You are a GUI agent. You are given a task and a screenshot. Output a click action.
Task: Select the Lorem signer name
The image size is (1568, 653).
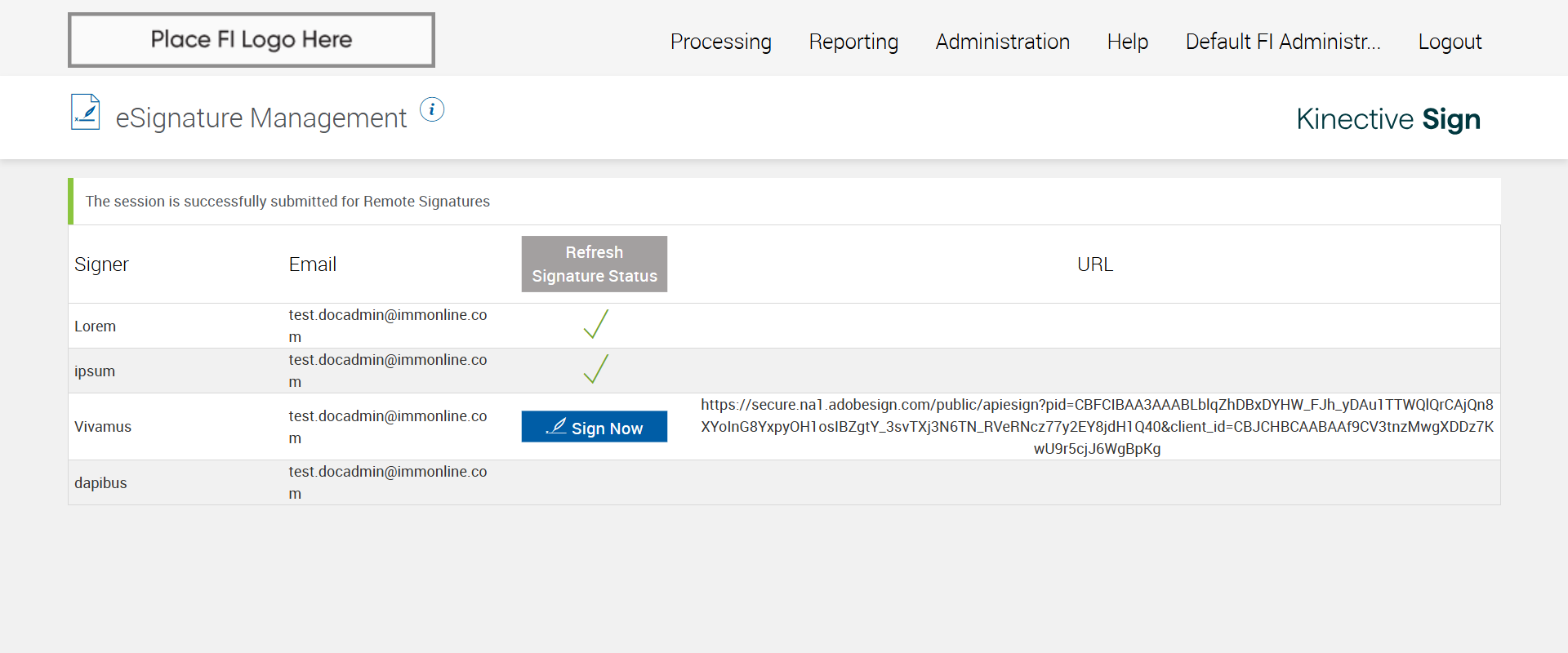[x=96, y=326]
